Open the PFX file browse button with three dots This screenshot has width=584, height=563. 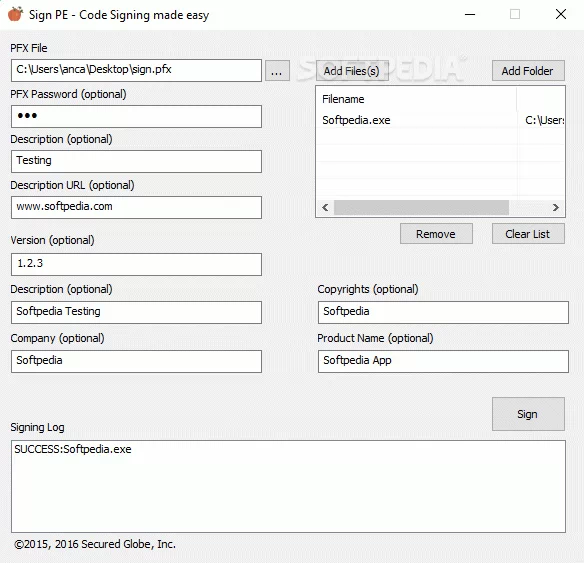277,71
